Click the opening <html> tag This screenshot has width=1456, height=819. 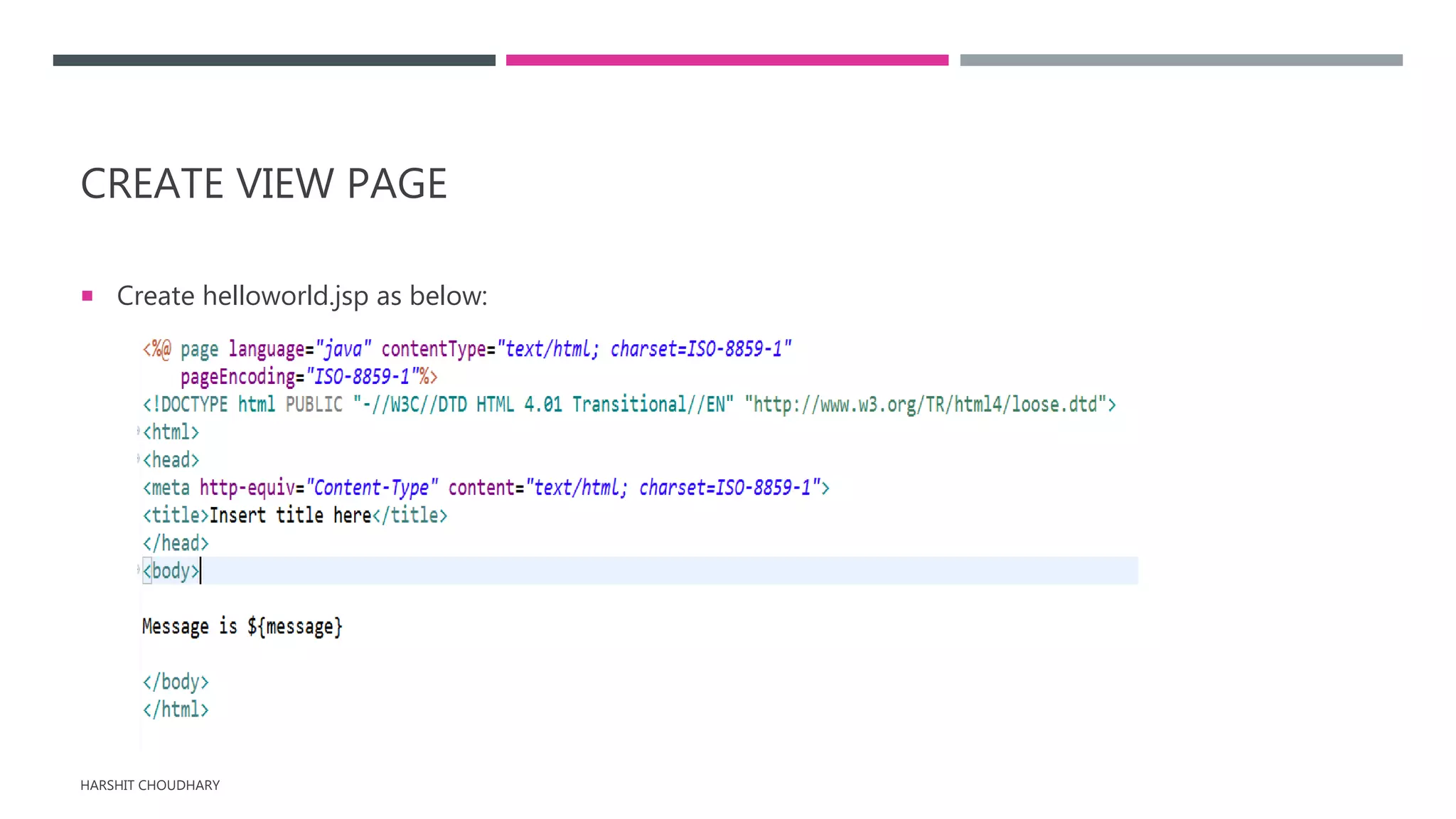(x=171, y=432)
